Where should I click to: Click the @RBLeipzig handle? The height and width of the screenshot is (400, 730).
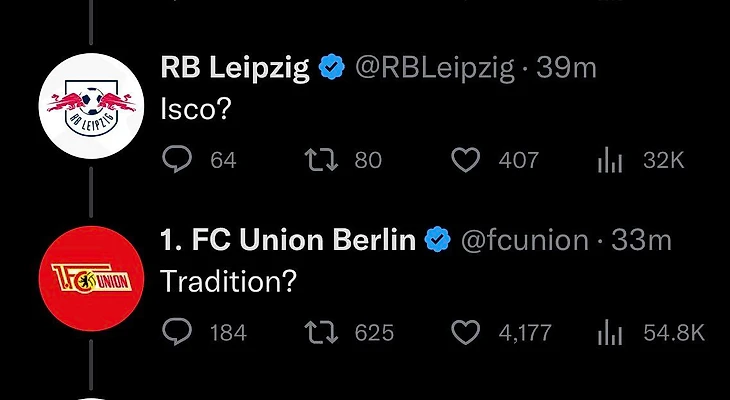coord(432,68)
